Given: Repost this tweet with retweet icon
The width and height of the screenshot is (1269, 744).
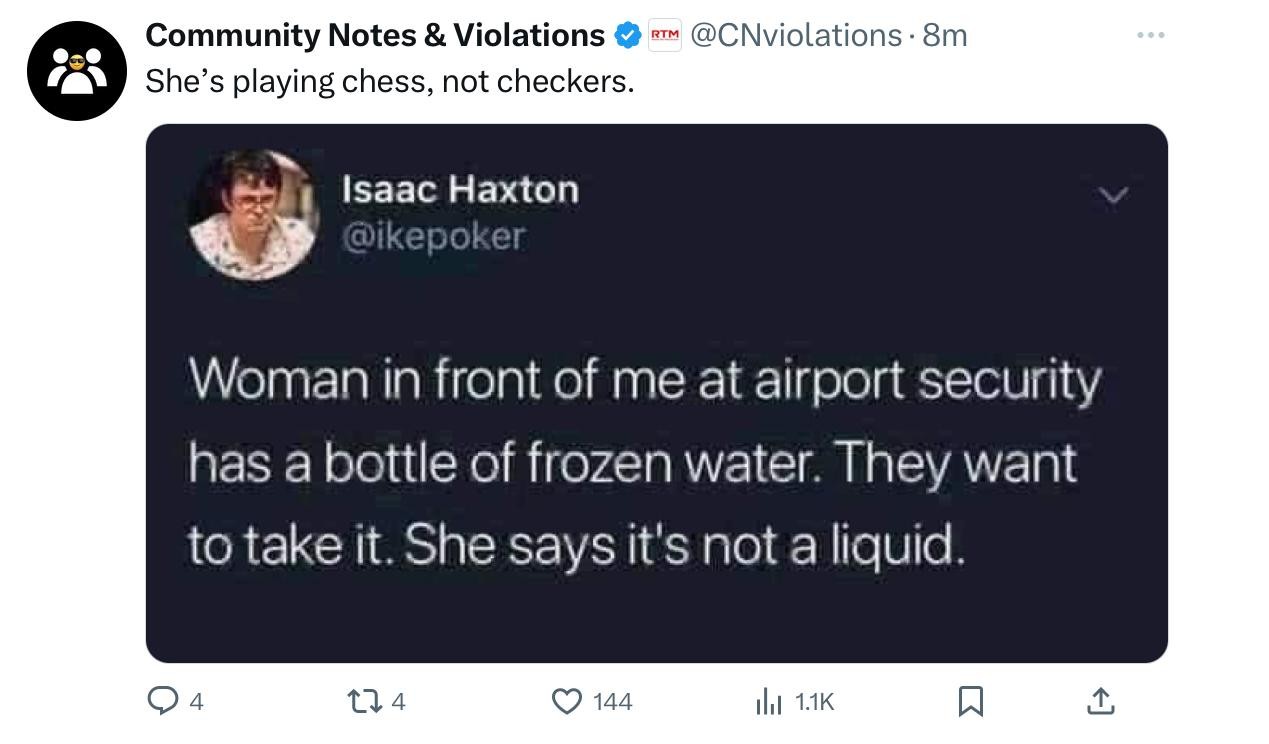Looking at the screenshot, I should tap(366, 702).
